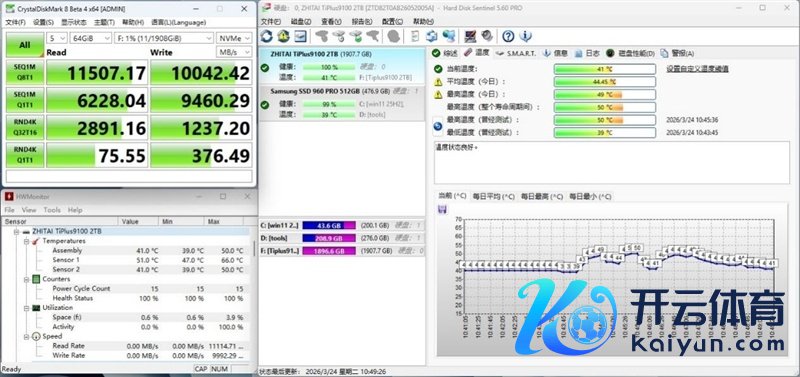
Task: Click the C: [win11 2..] usage bar
Action: [329, 225]
